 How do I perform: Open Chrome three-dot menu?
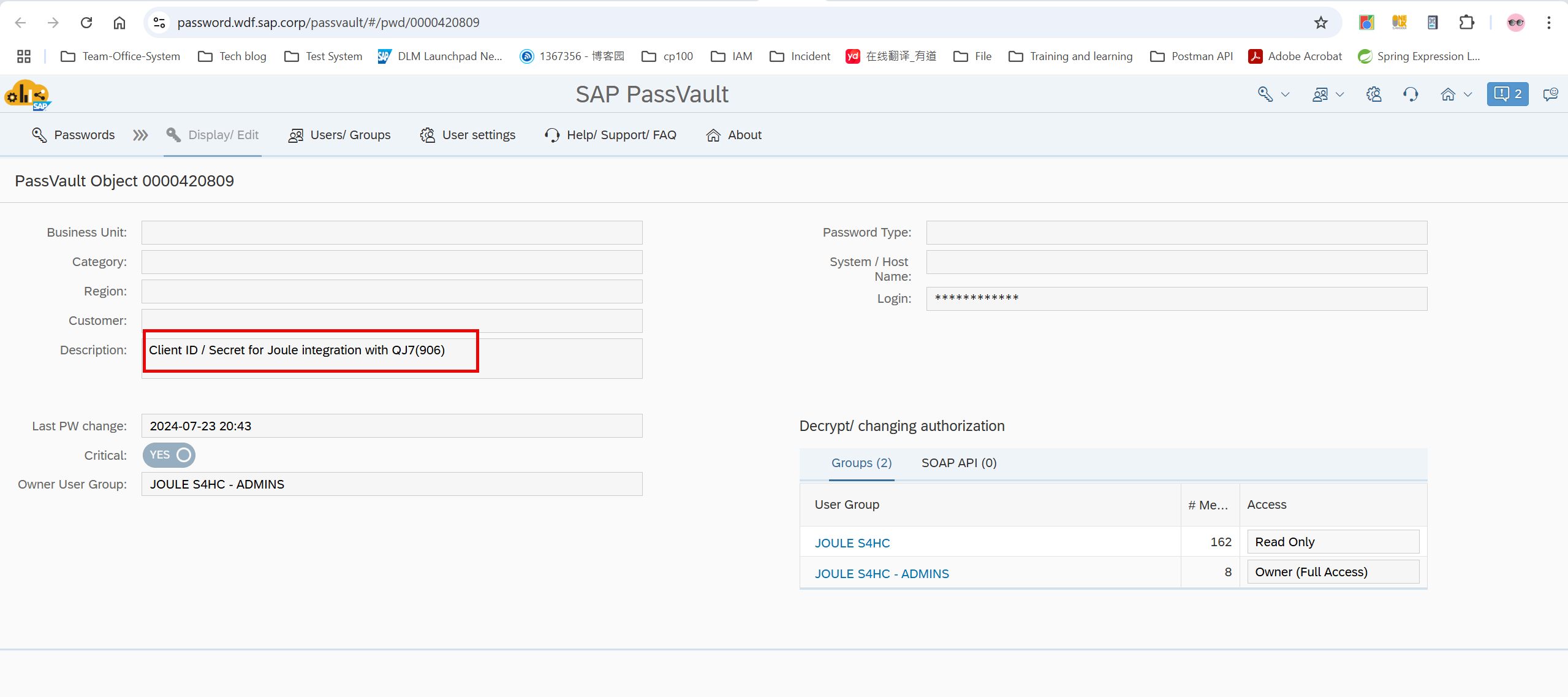pyautogui.click(x=1549, y=23)
